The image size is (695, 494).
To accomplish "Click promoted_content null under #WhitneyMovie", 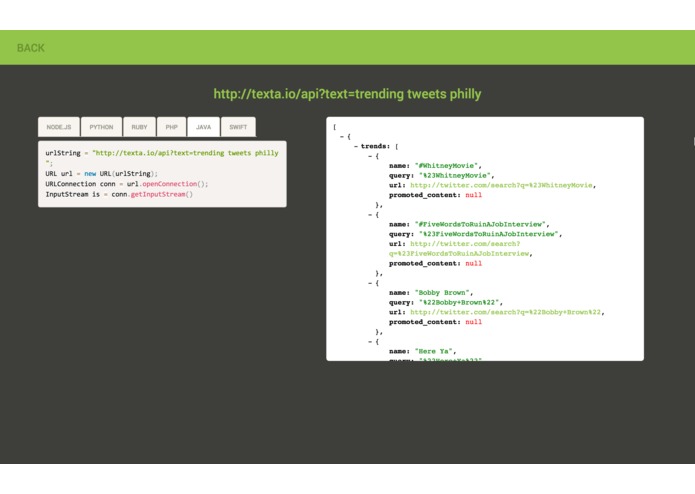I will pos(473,195).
